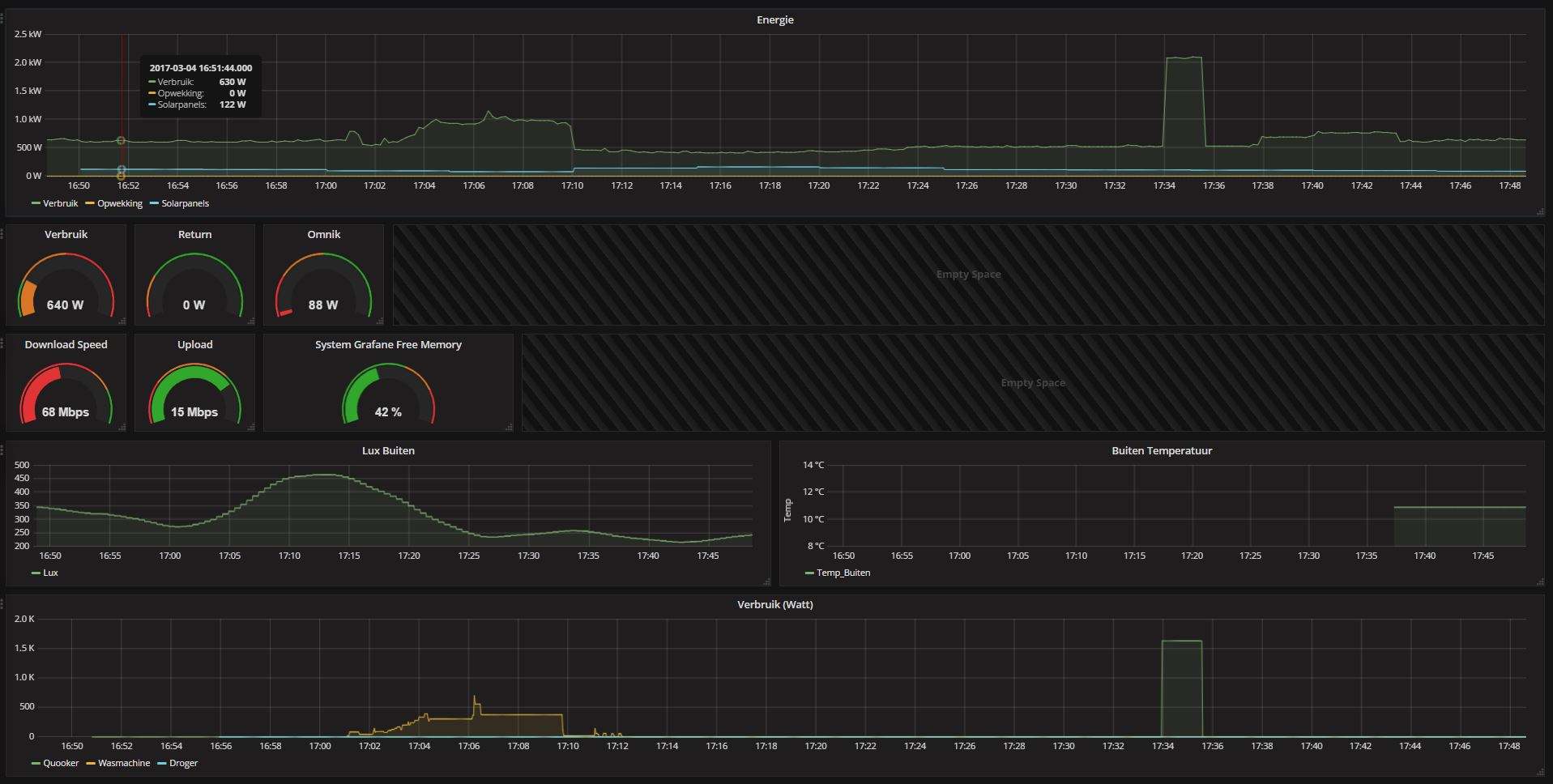Open the Energie panel title menu
The height and width of the screenshot is (784, 1553).
click(x=775, y=19)
